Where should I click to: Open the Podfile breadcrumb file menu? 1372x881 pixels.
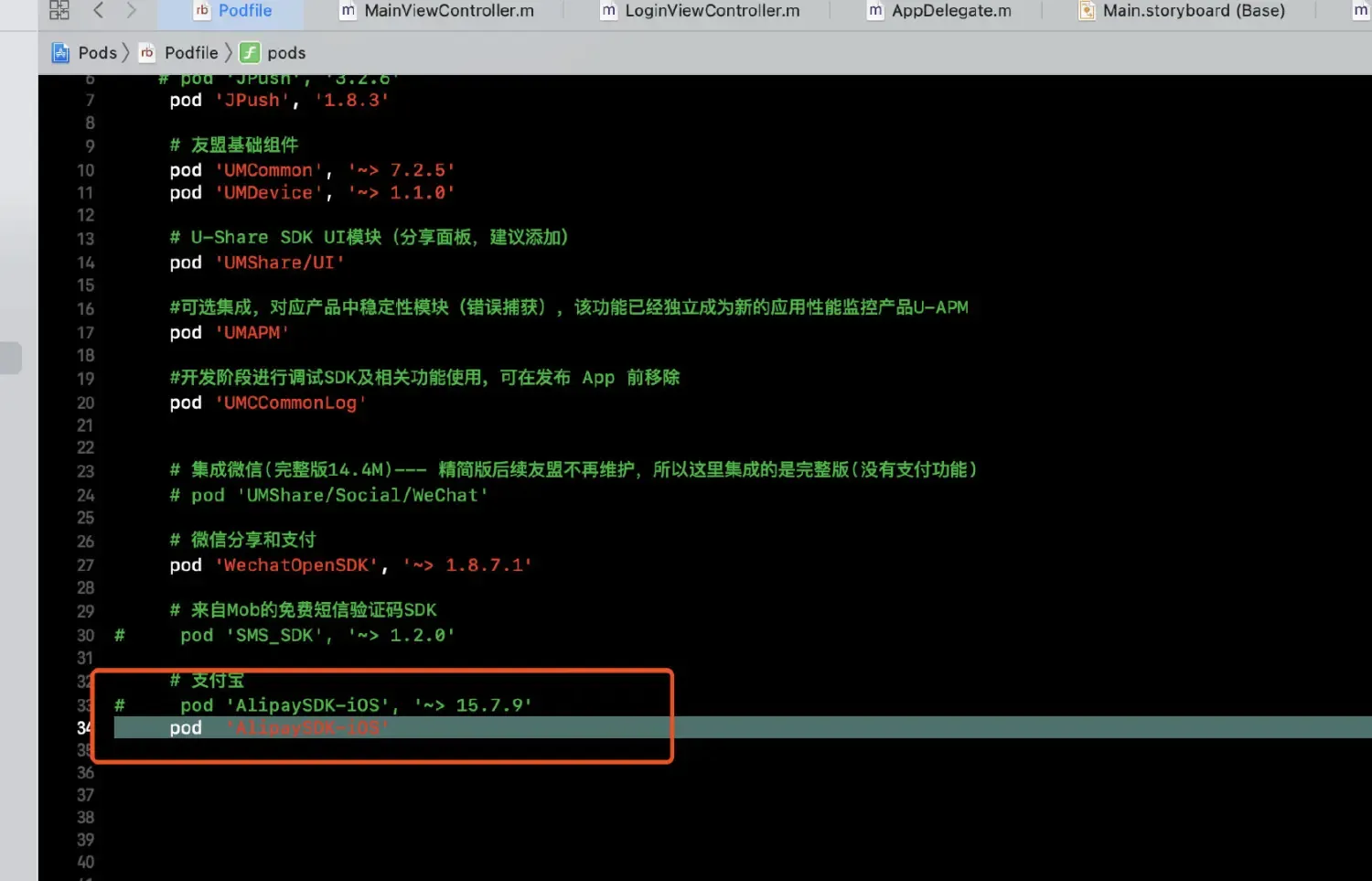coord(190,53)
